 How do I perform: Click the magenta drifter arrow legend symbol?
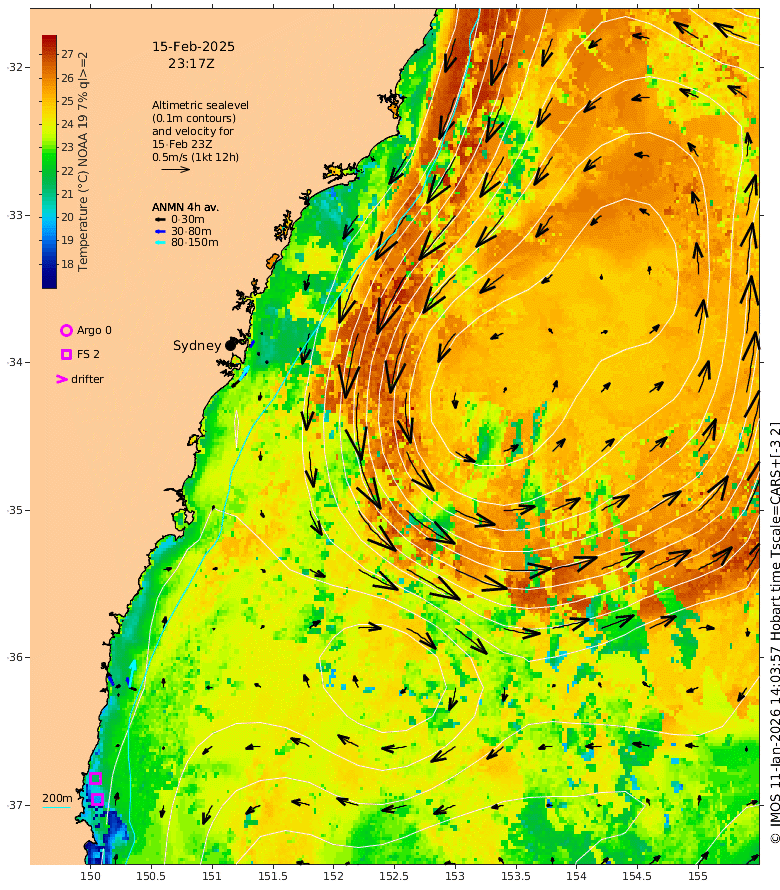pos(62,379)
